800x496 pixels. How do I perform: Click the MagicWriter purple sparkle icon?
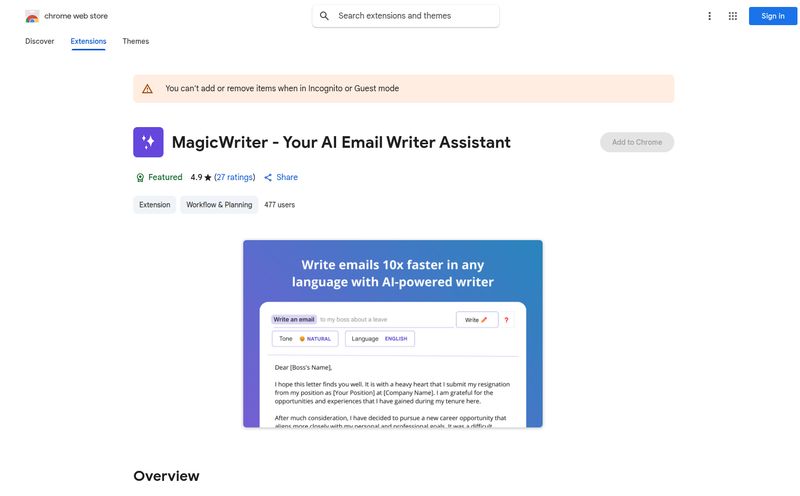[x=148, y=142]
